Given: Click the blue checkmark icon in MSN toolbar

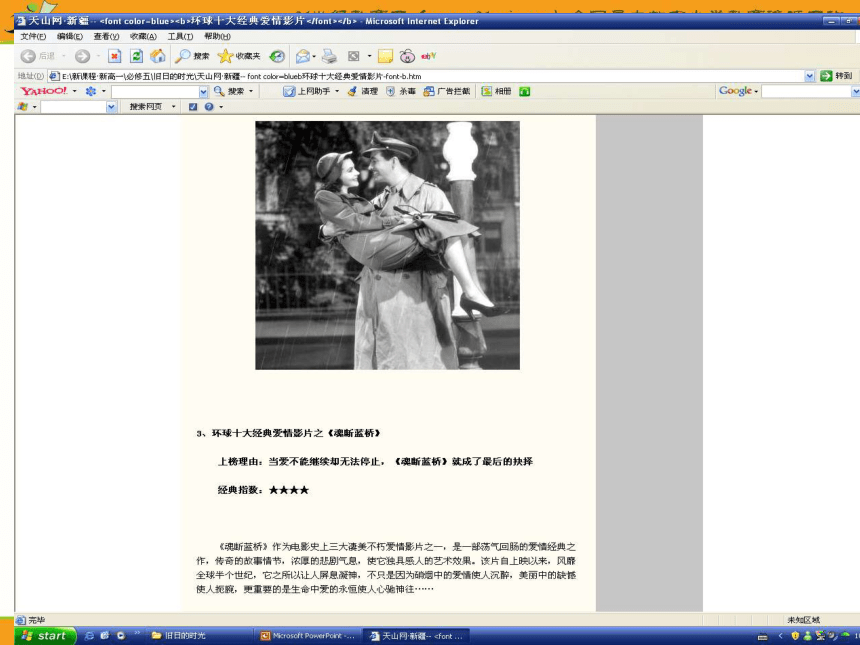Looking at the screenshot, I should pyautogui.click(x=193, y=106).
